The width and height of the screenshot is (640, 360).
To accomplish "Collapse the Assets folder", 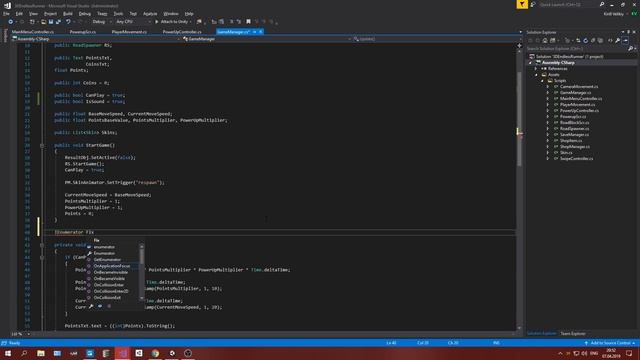I will click(536, 75).
